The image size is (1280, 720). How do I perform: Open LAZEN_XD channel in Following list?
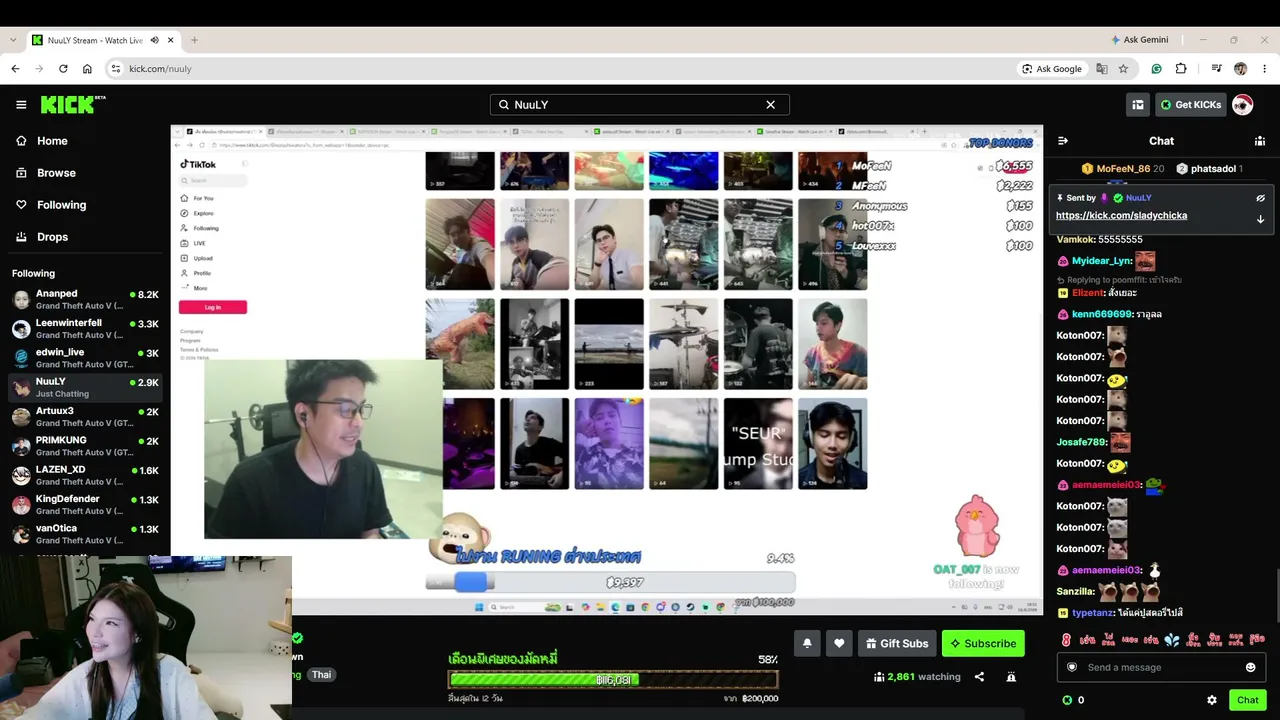(x=85, y=475)
